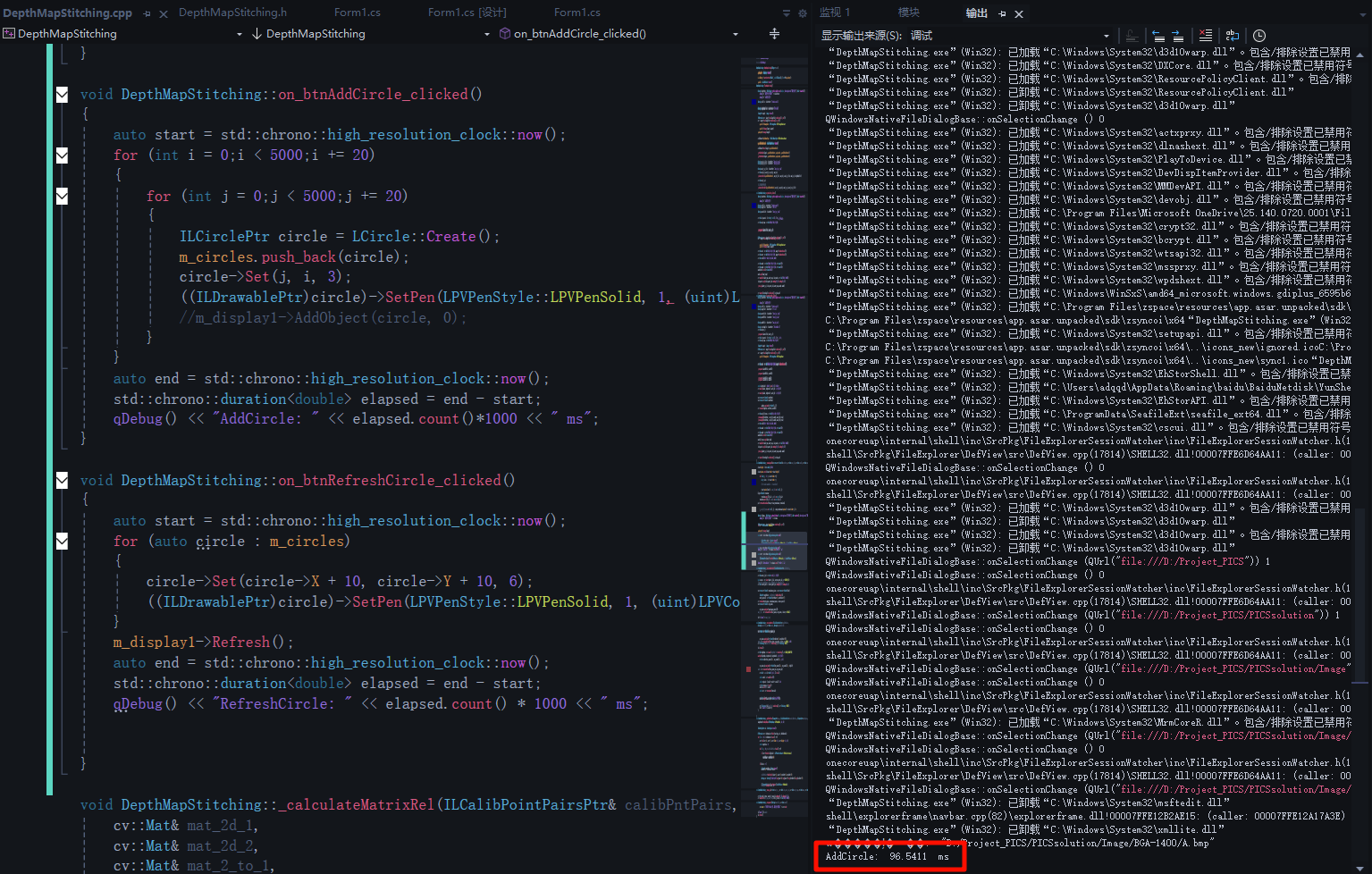Go to next message in output
This screenshot has width=1372, height=874.
(1178, 36)
